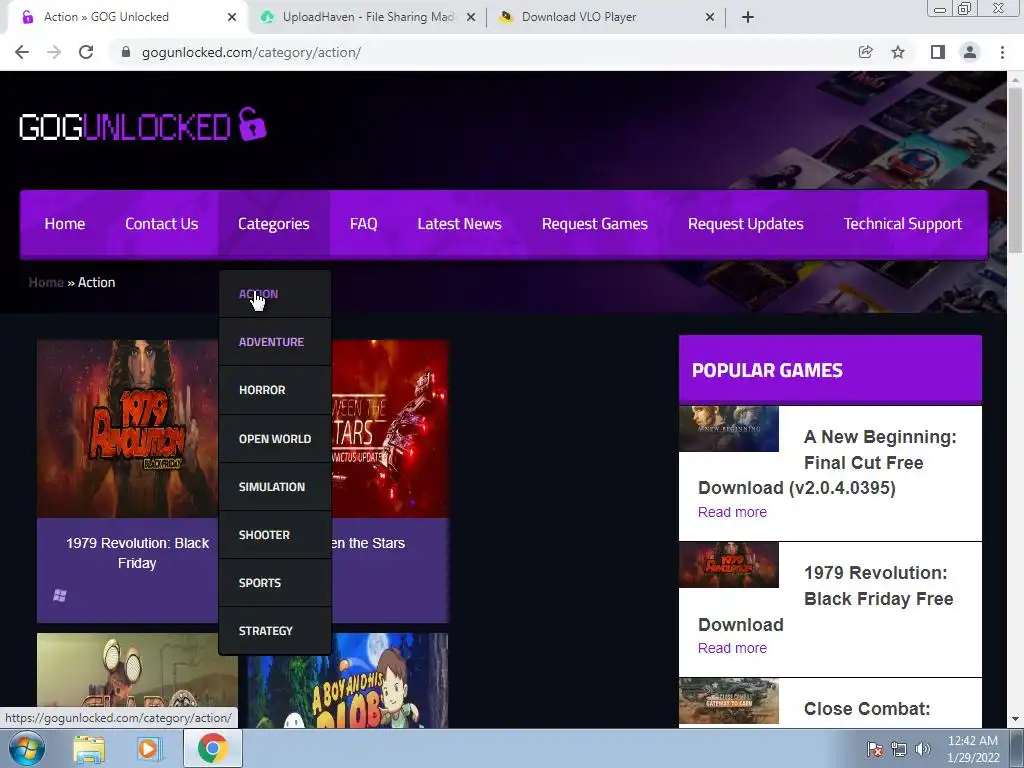
Task: Click the Chrome back arrow
Action: pos(22,52)
